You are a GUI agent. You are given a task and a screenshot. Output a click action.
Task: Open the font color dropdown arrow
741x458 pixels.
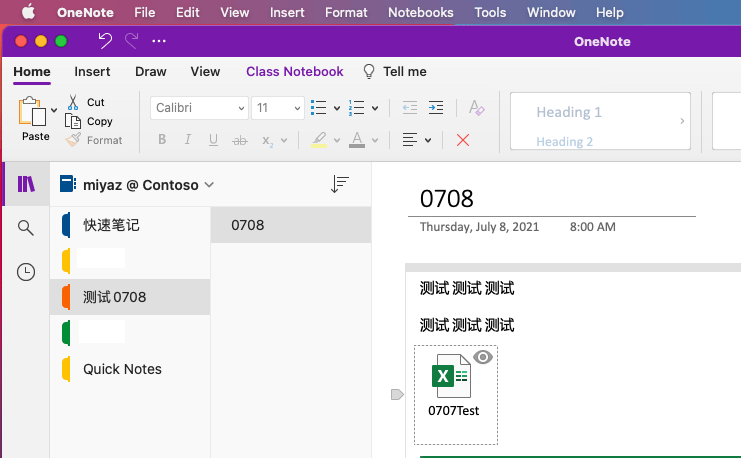(x=375, y=140)
